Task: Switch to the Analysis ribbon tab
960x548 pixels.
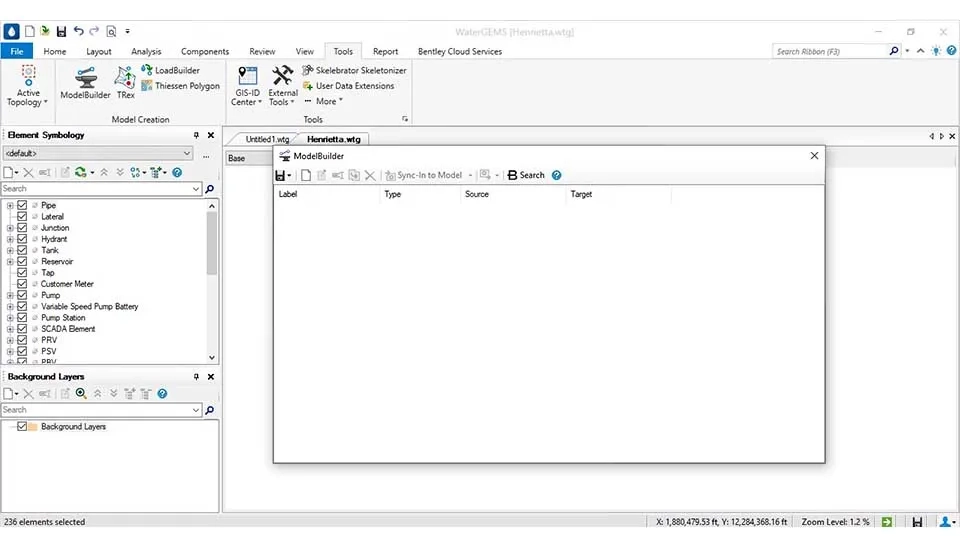Action: point(146,52)
